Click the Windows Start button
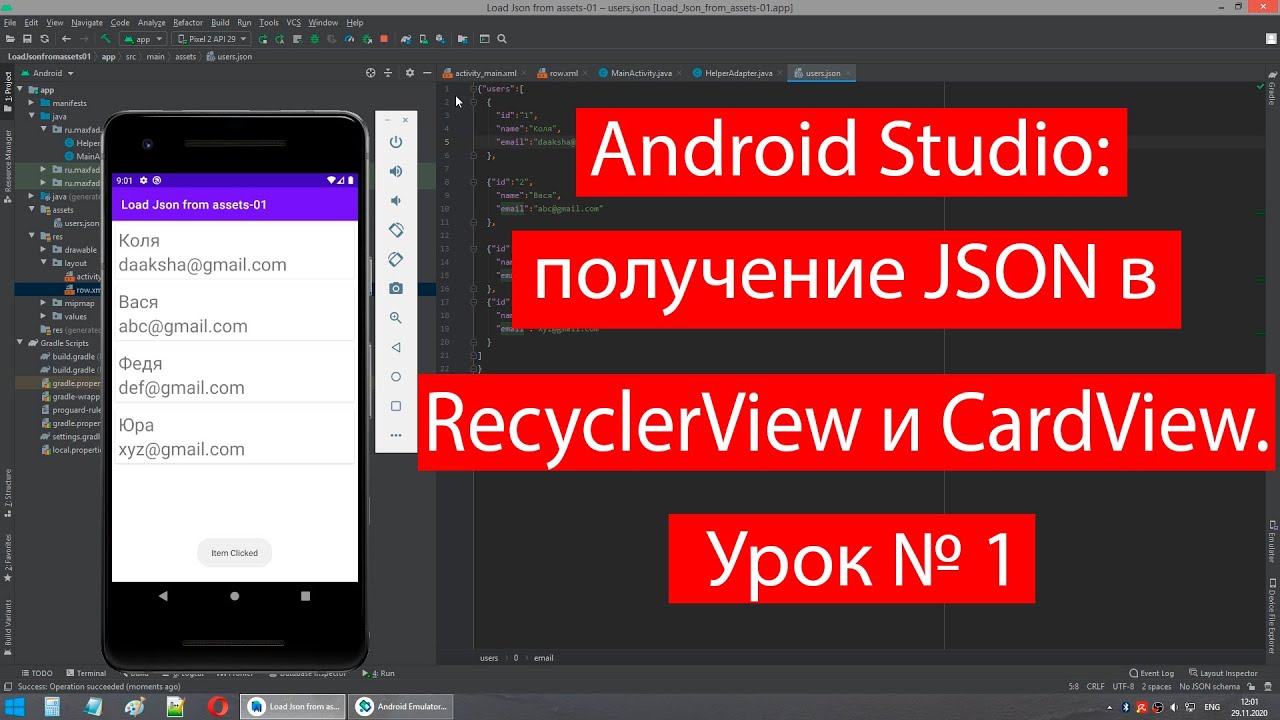 [x=14, y=706]
